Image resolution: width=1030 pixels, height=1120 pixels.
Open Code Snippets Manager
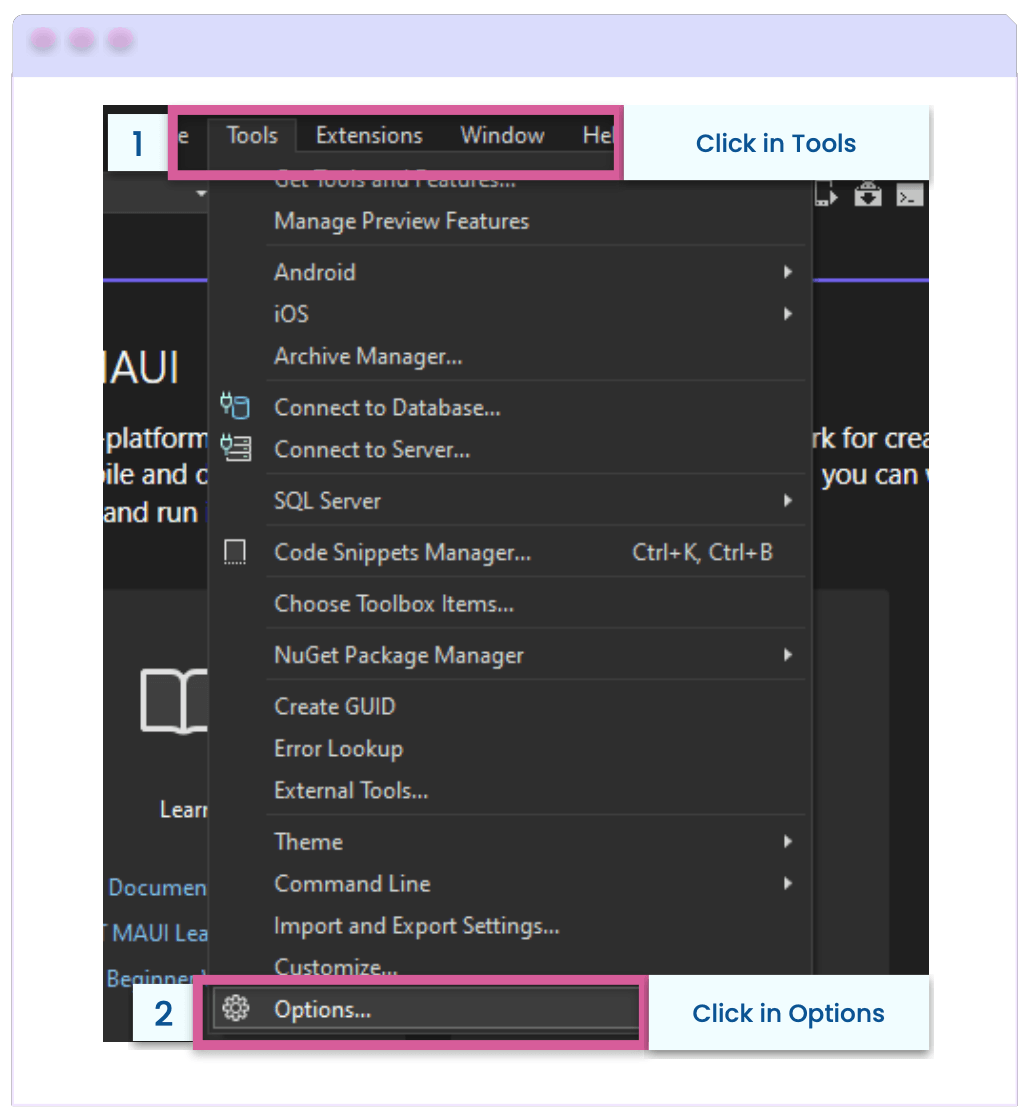[510, 552]
